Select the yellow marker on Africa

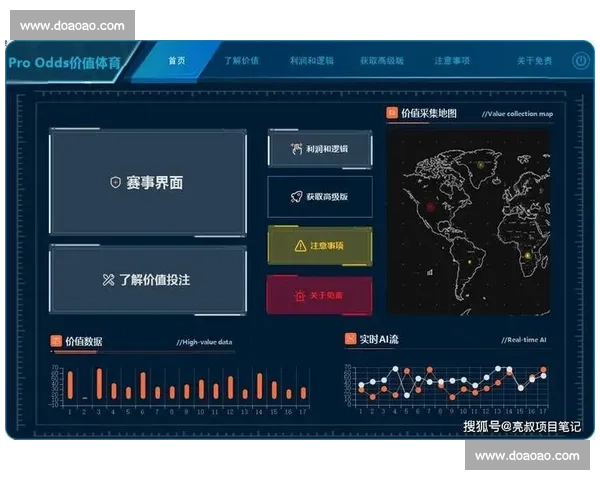[x=528, y=256]
